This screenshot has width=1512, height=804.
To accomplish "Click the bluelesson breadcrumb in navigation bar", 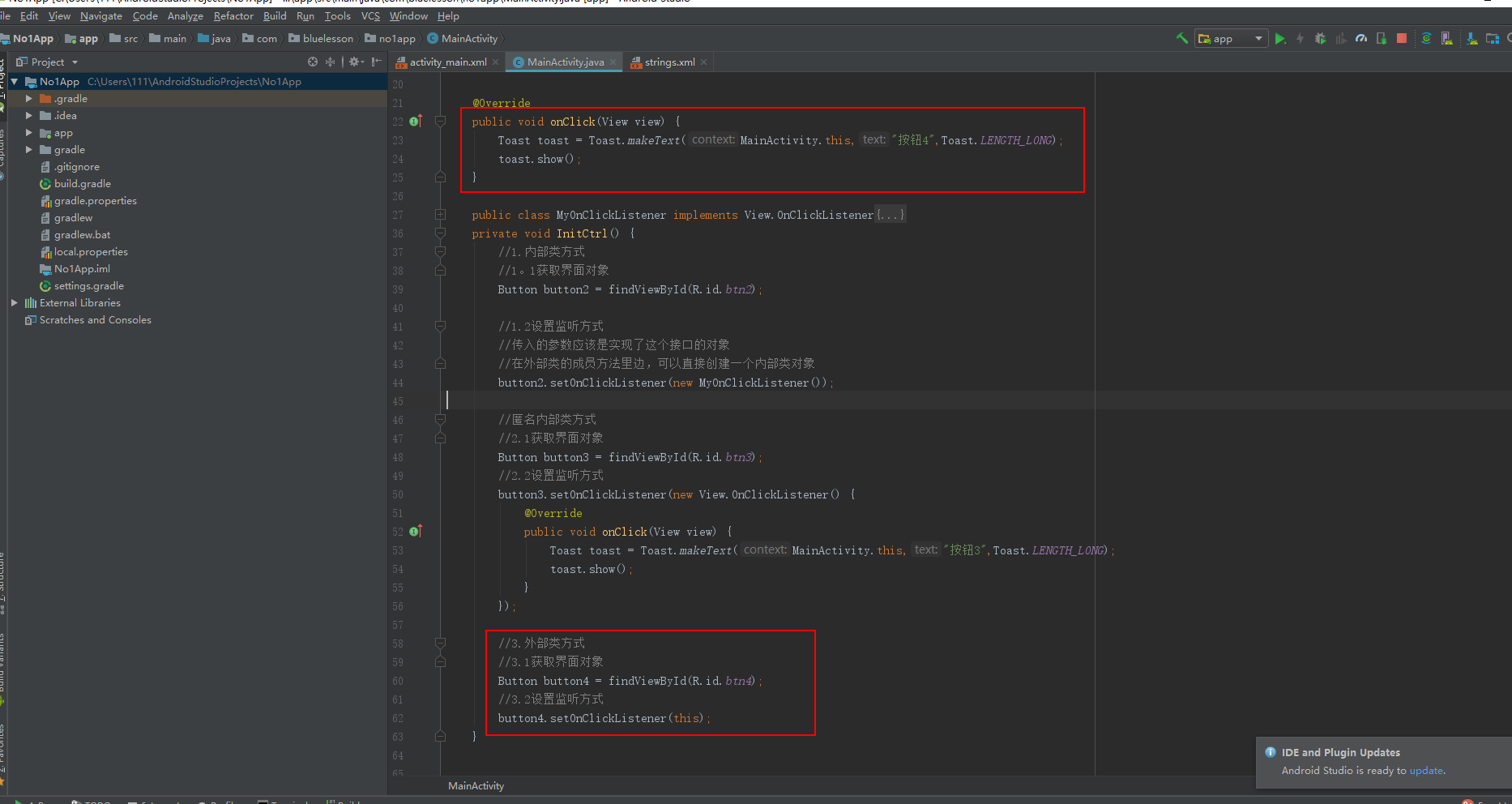I will pyautogui.click(x=322, y=39).
